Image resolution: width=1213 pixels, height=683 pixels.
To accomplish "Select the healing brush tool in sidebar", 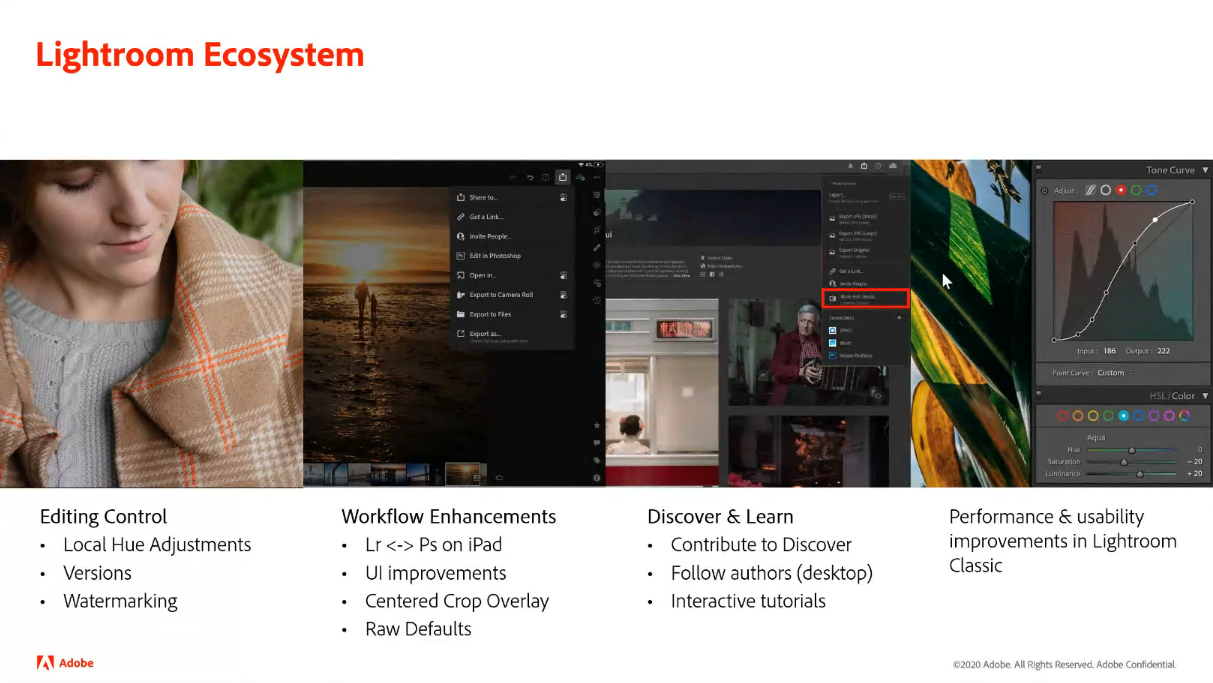I will (x=597, y=247).
